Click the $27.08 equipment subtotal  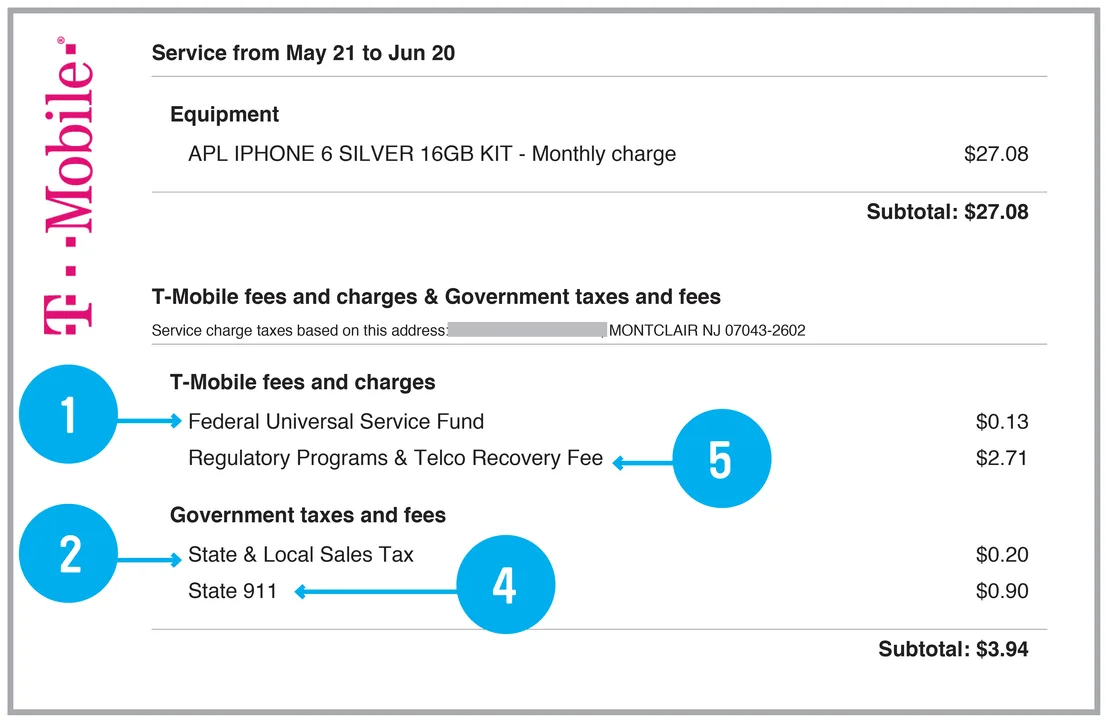(x=947, y=212)
